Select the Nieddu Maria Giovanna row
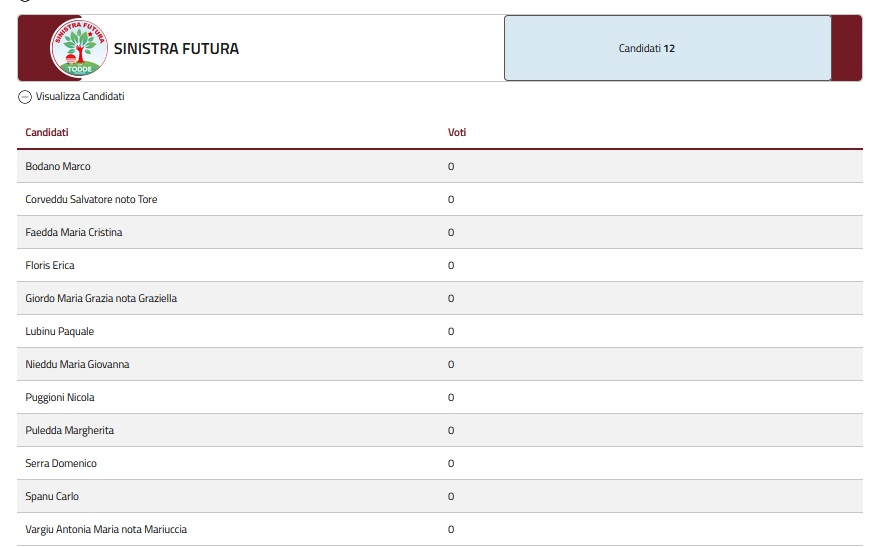Image resolution: width=878 pixels, height=547 pixels. 440,364
